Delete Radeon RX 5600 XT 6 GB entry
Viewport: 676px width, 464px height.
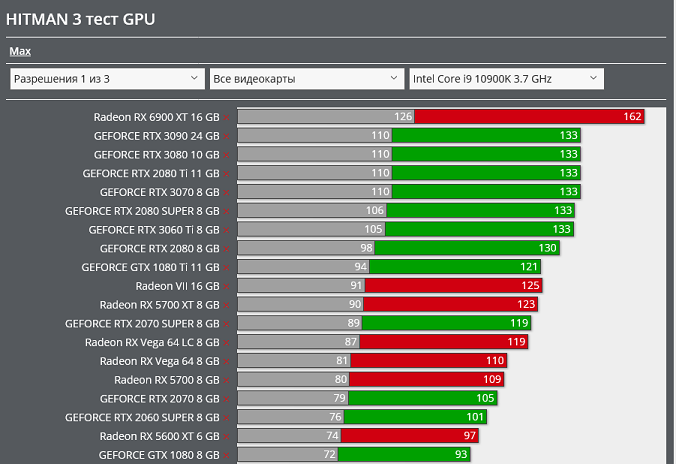tap(226, 437)
